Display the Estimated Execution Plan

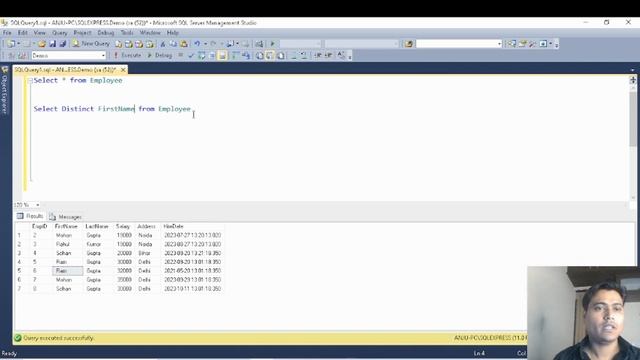click(201, 56)
